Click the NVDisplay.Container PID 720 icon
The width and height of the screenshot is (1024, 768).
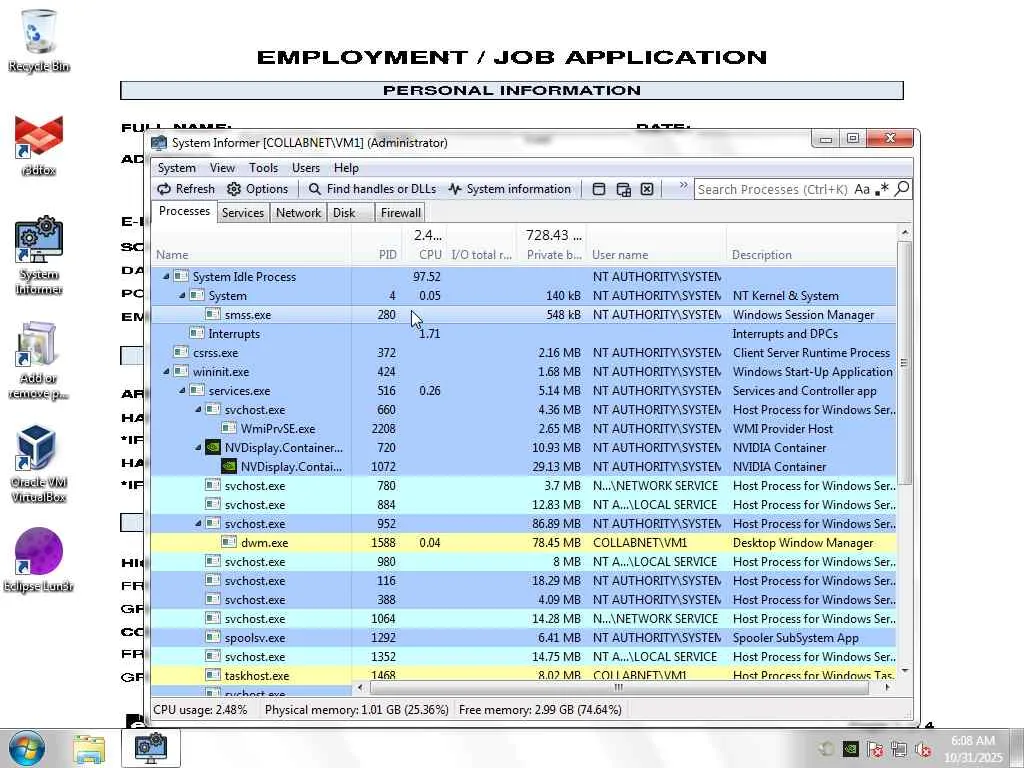pyautogui.click(x=213, y=447)
